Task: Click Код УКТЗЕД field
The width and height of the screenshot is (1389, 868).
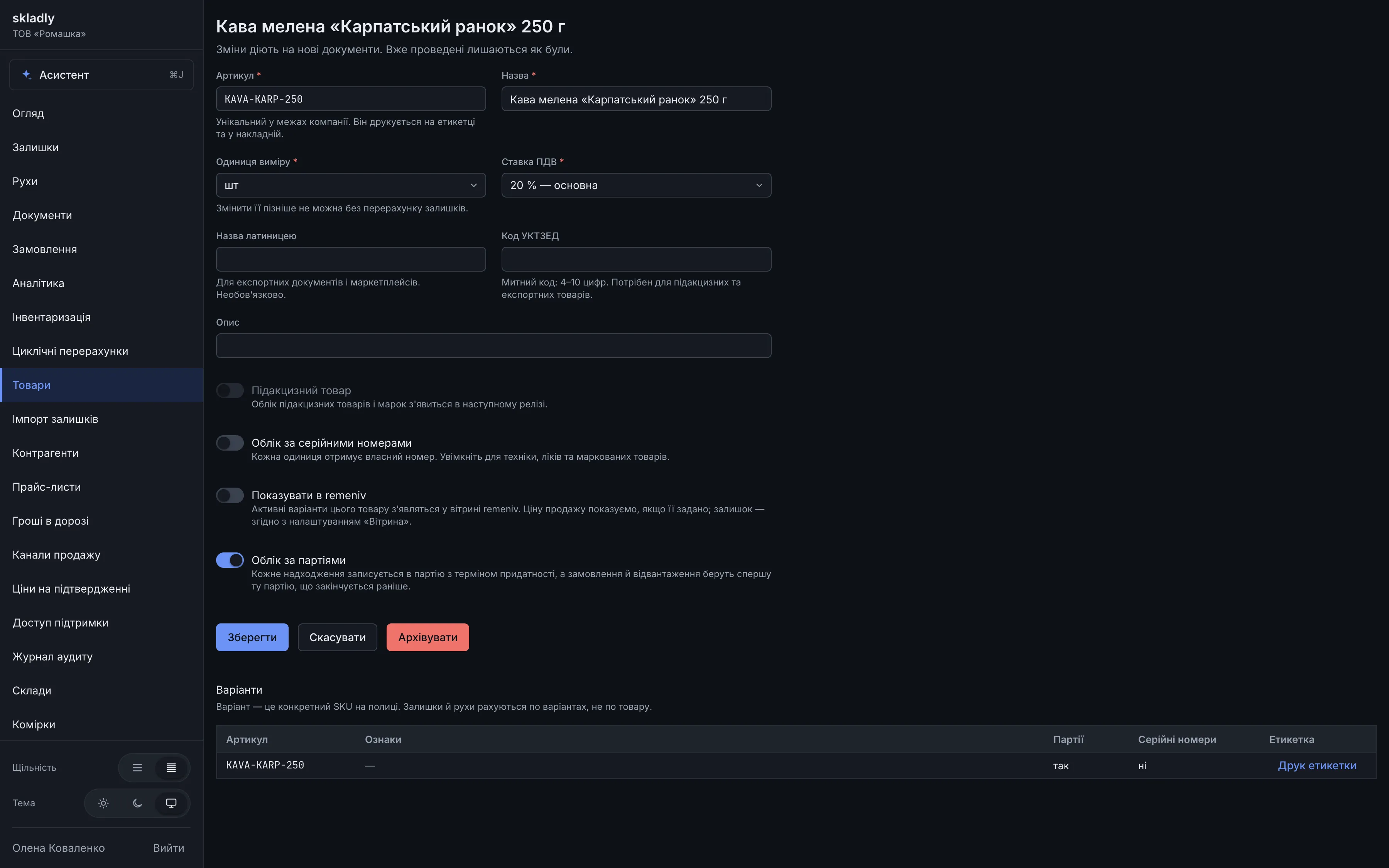Action: point(636,260)
